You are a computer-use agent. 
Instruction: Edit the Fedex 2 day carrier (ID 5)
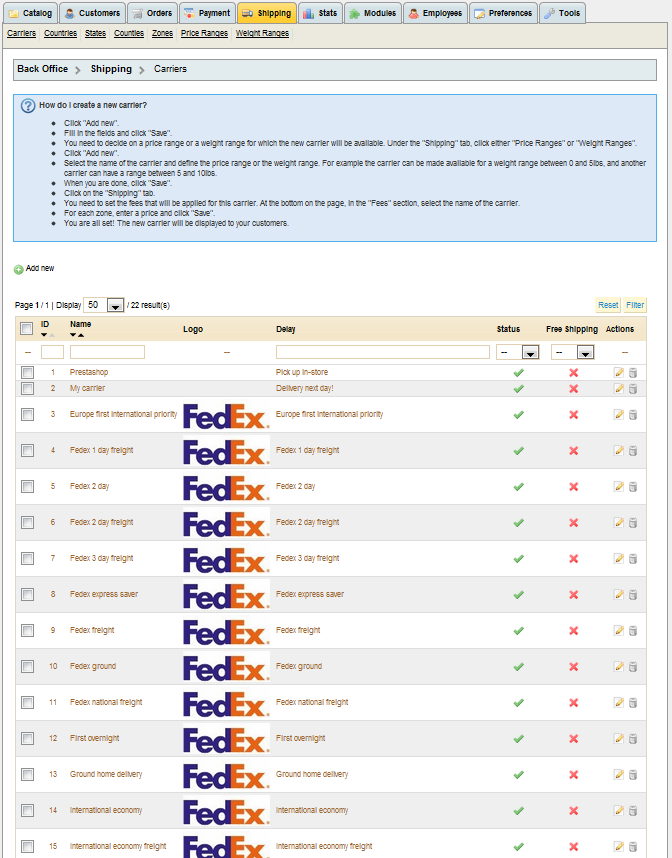pos(619,486)
